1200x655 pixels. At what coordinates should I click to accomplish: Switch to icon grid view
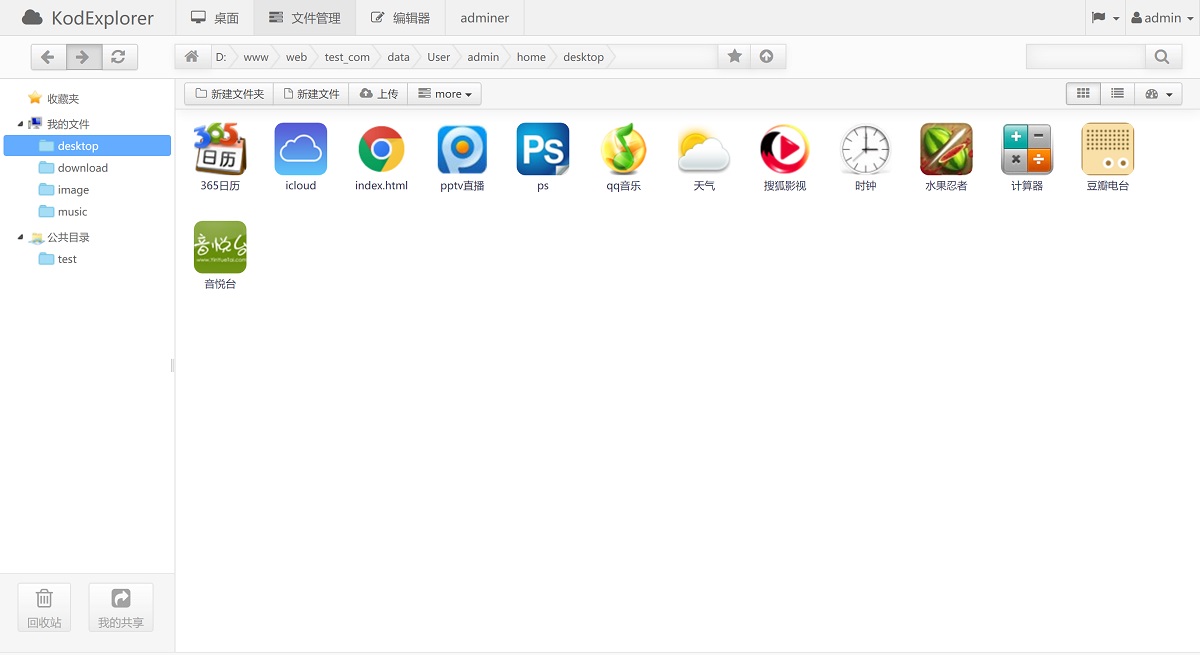(1083, 94)
